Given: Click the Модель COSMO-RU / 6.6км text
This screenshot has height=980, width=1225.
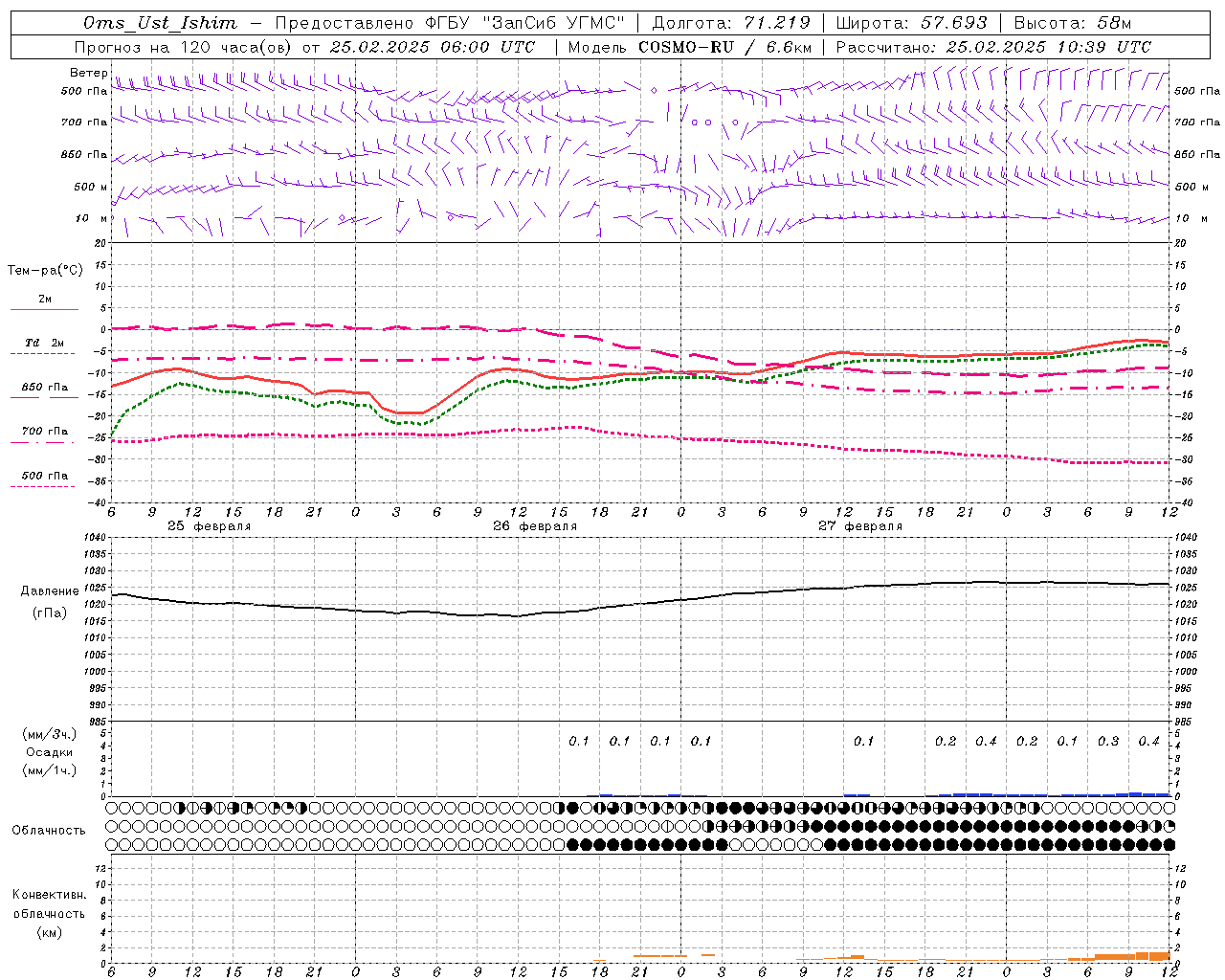Looking at the screenshot, I should pyautogui.click(x=690, y=47).
